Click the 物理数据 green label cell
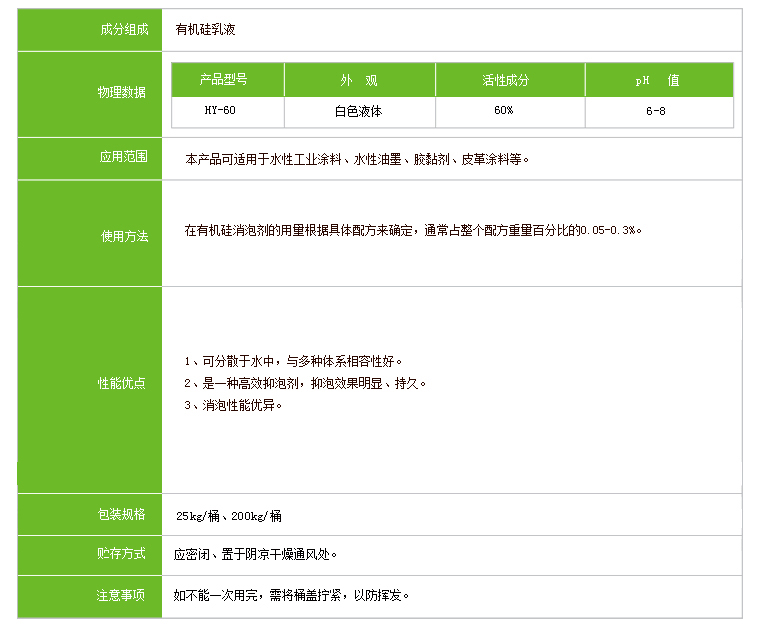Image resolution: width=760 pixels, height=637 pixels. 121,92
